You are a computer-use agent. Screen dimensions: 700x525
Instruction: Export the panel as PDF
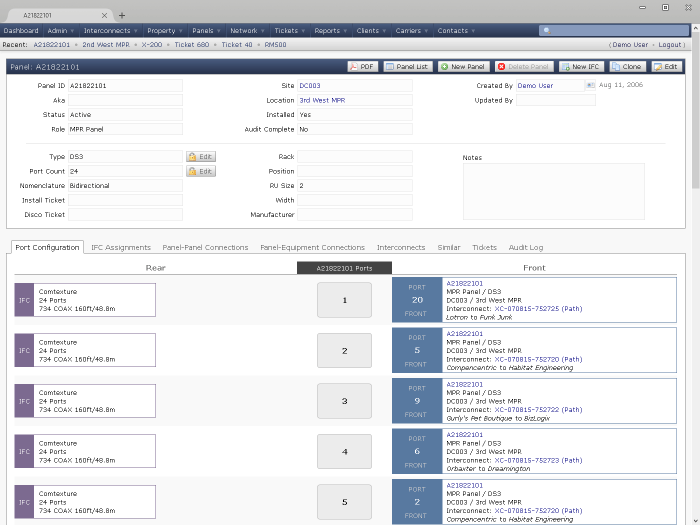362,66
